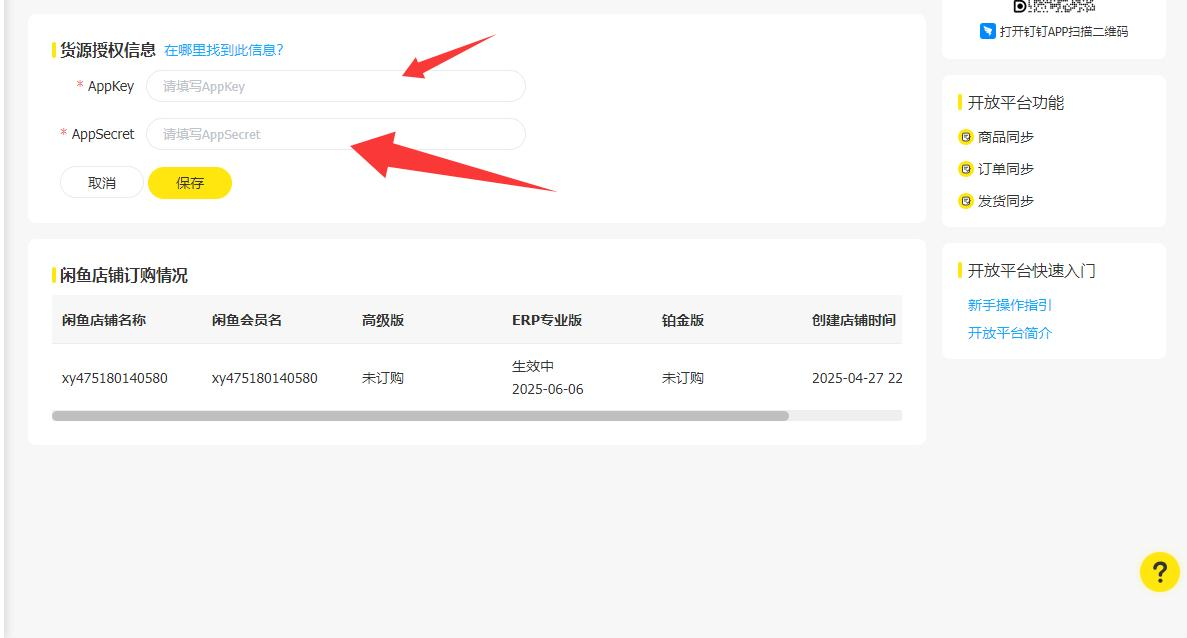Click the DingTalk paper-plane icon
This screenshot has height=638, width=1187.
(x=985, y=31)
